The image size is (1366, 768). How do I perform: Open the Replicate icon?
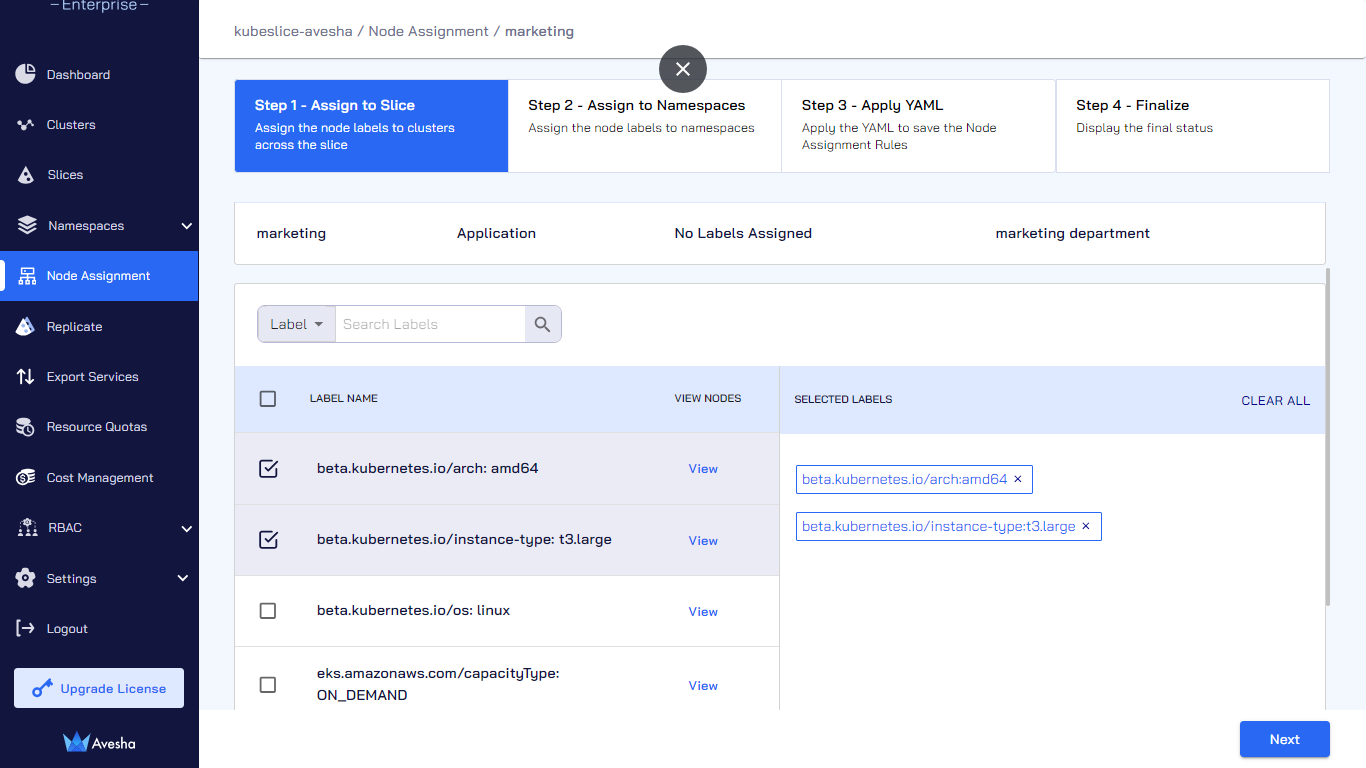[26, 326]
